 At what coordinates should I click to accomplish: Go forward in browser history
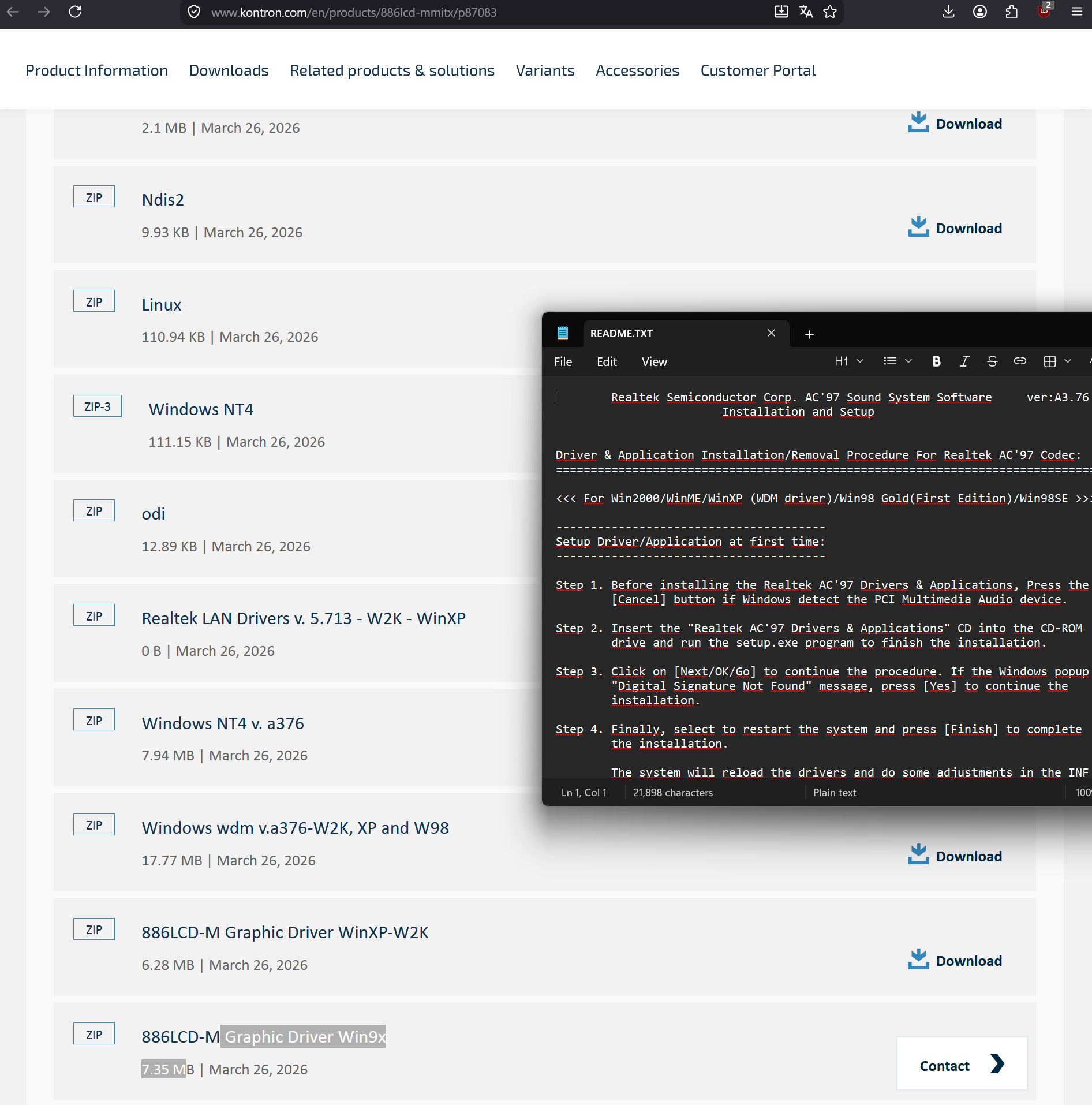44,12
